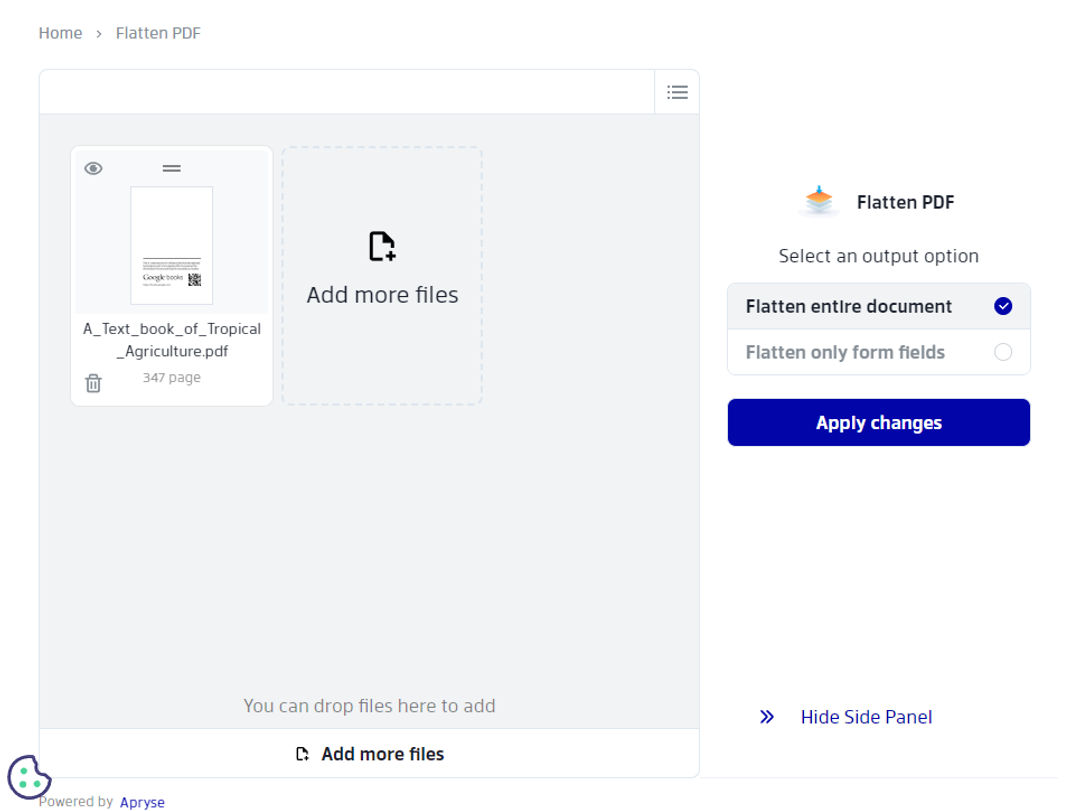Screen dimensions: 1080x811
Task: Click the file icon beside Add more files
Action: [301, 753]
